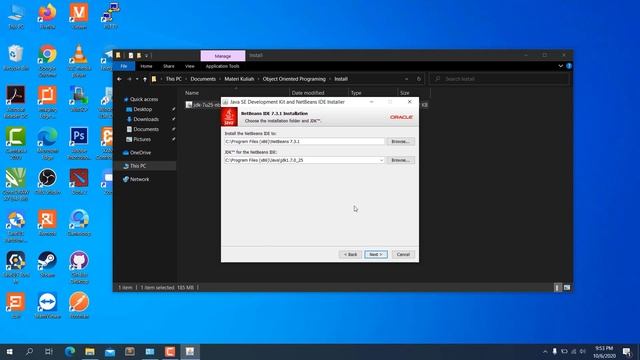Open the Camtasia desktop shortcut
Image resolution: width=640 pixels, height=360 pixels.
point(16,144)
